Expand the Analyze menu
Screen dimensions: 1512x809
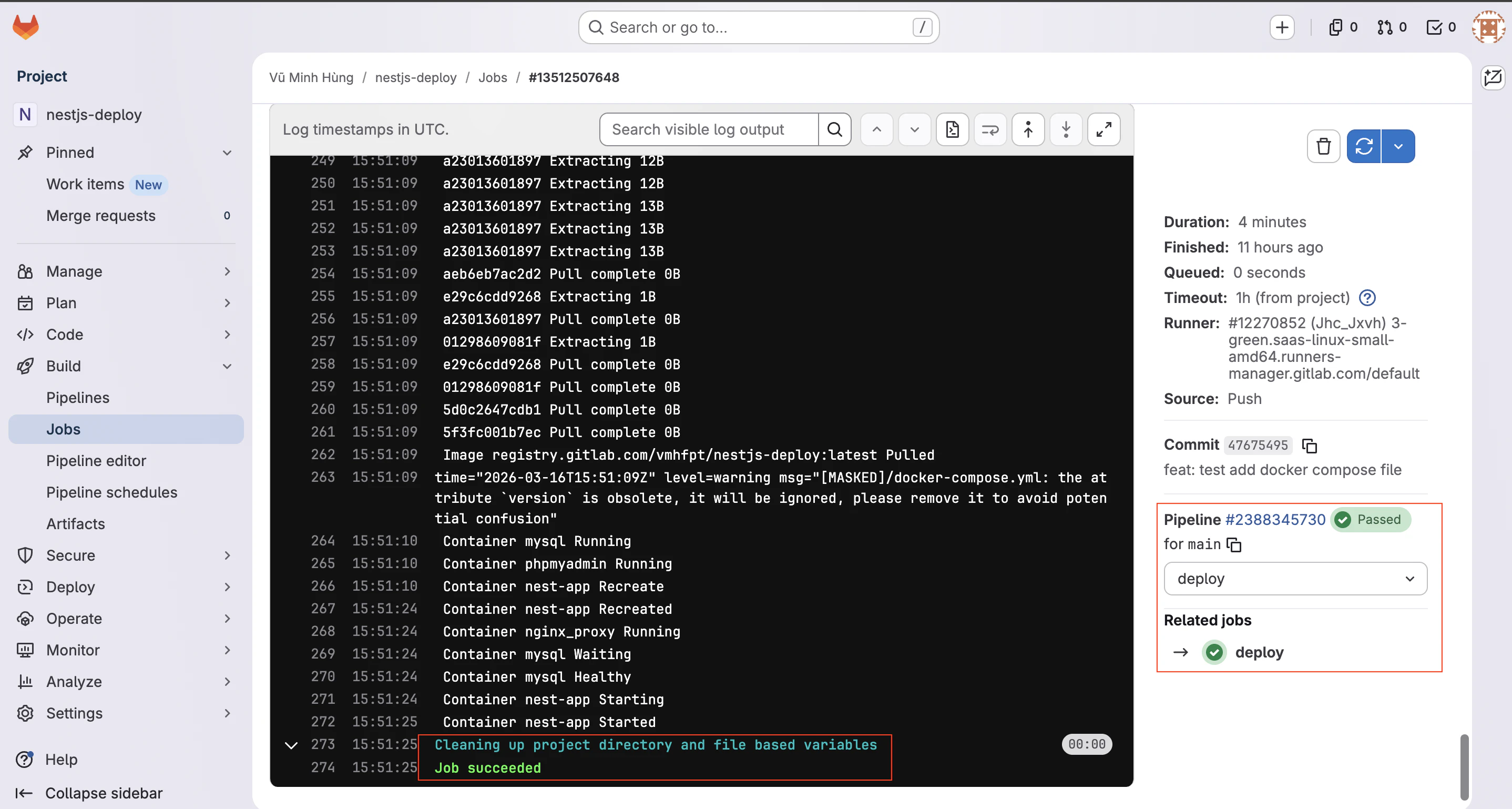[227, 682]
